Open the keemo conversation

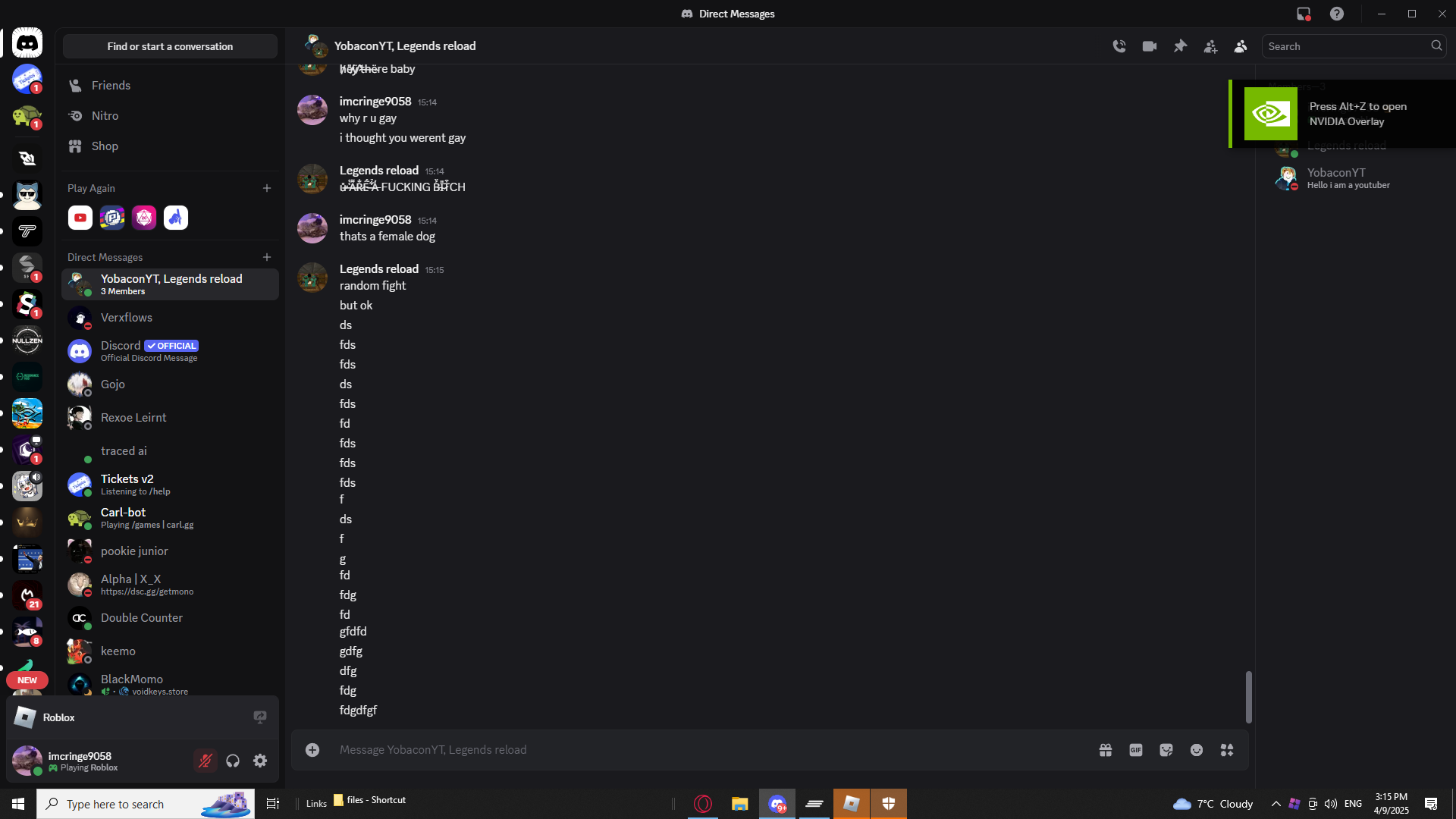pos(170,651)
